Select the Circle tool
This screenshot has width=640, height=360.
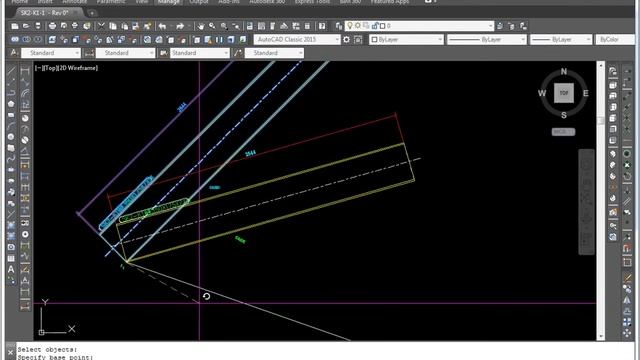[x=11, y=137]
